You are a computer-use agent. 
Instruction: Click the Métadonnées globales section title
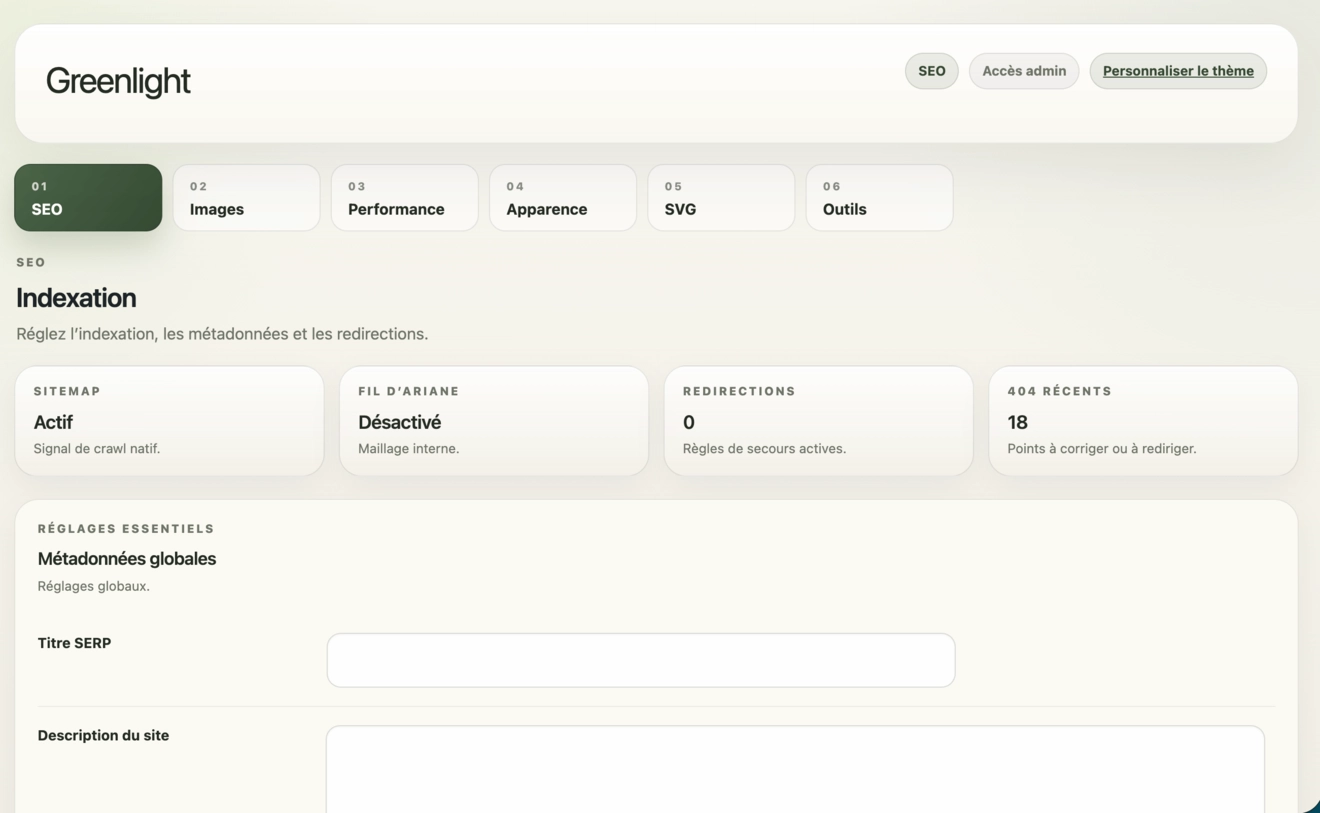click(x=126, y=558)
